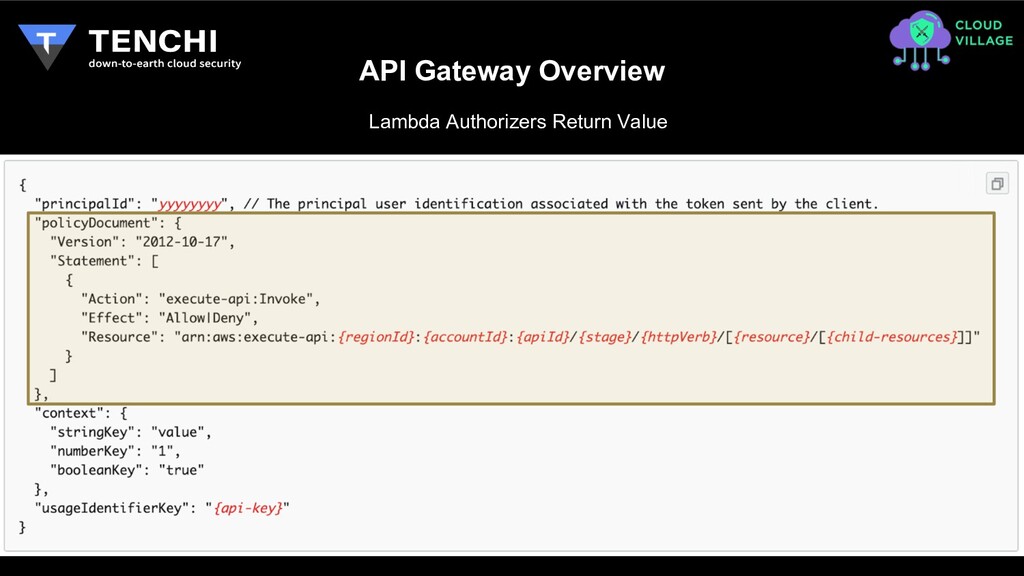Click the {httpVerb} placeholder in Resource
This screenshot has height=576, width=1024.
tap(679, 337)
